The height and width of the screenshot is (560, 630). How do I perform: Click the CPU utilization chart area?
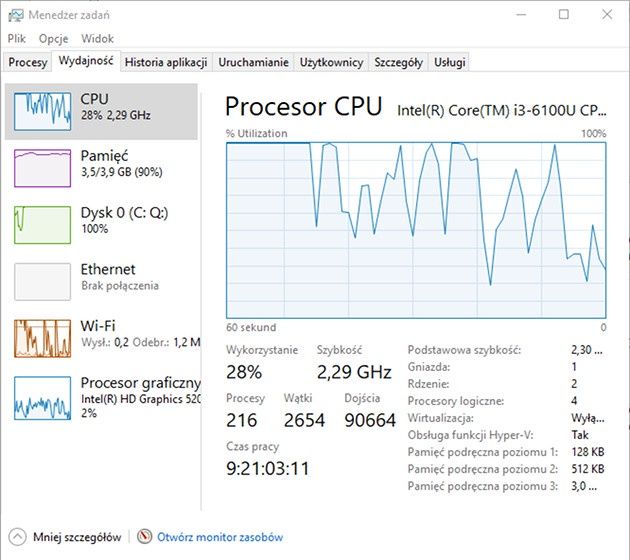(x=416, y=230)
